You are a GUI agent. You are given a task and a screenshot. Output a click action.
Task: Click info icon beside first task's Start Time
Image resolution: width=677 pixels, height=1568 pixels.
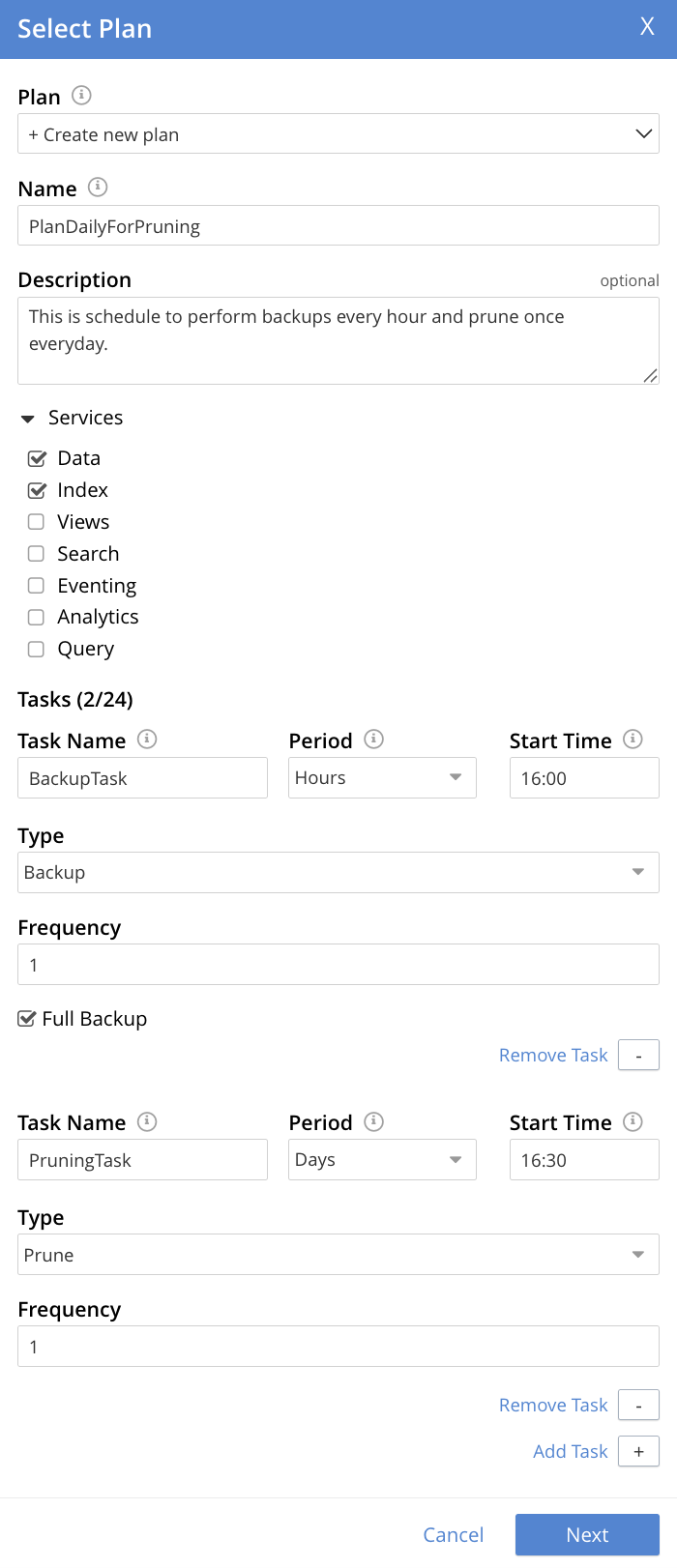[633, 740]
